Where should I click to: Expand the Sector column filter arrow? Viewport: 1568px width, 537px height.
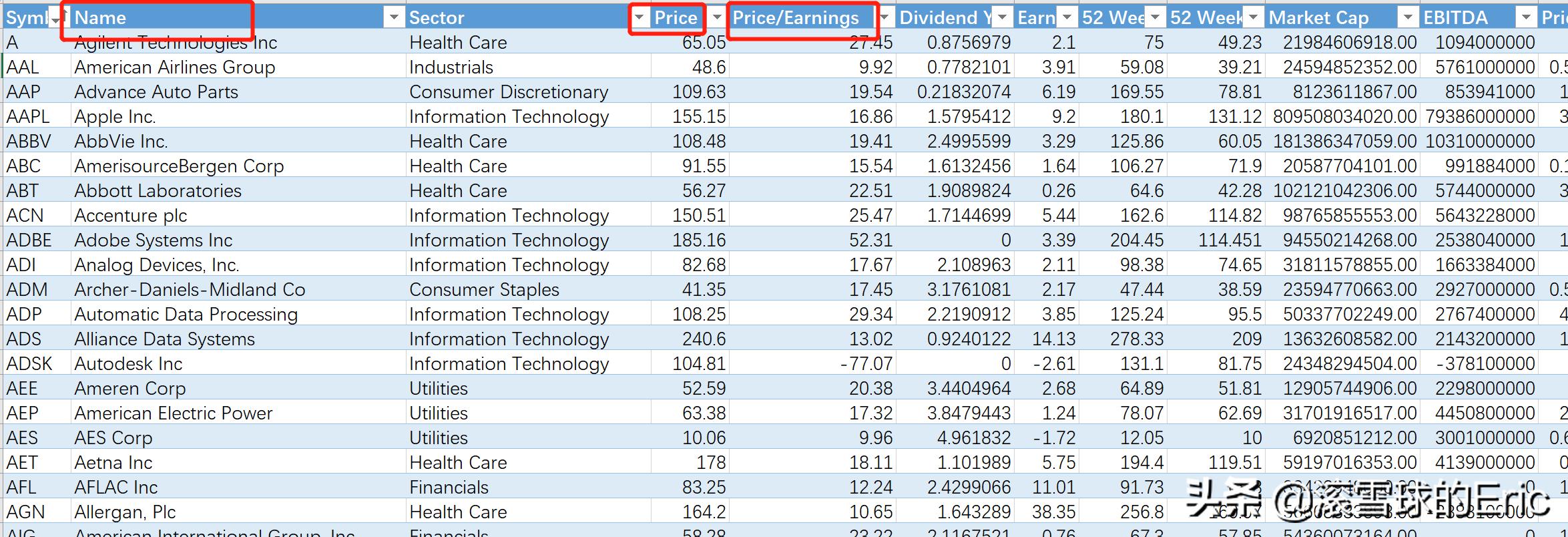point(639,18)
